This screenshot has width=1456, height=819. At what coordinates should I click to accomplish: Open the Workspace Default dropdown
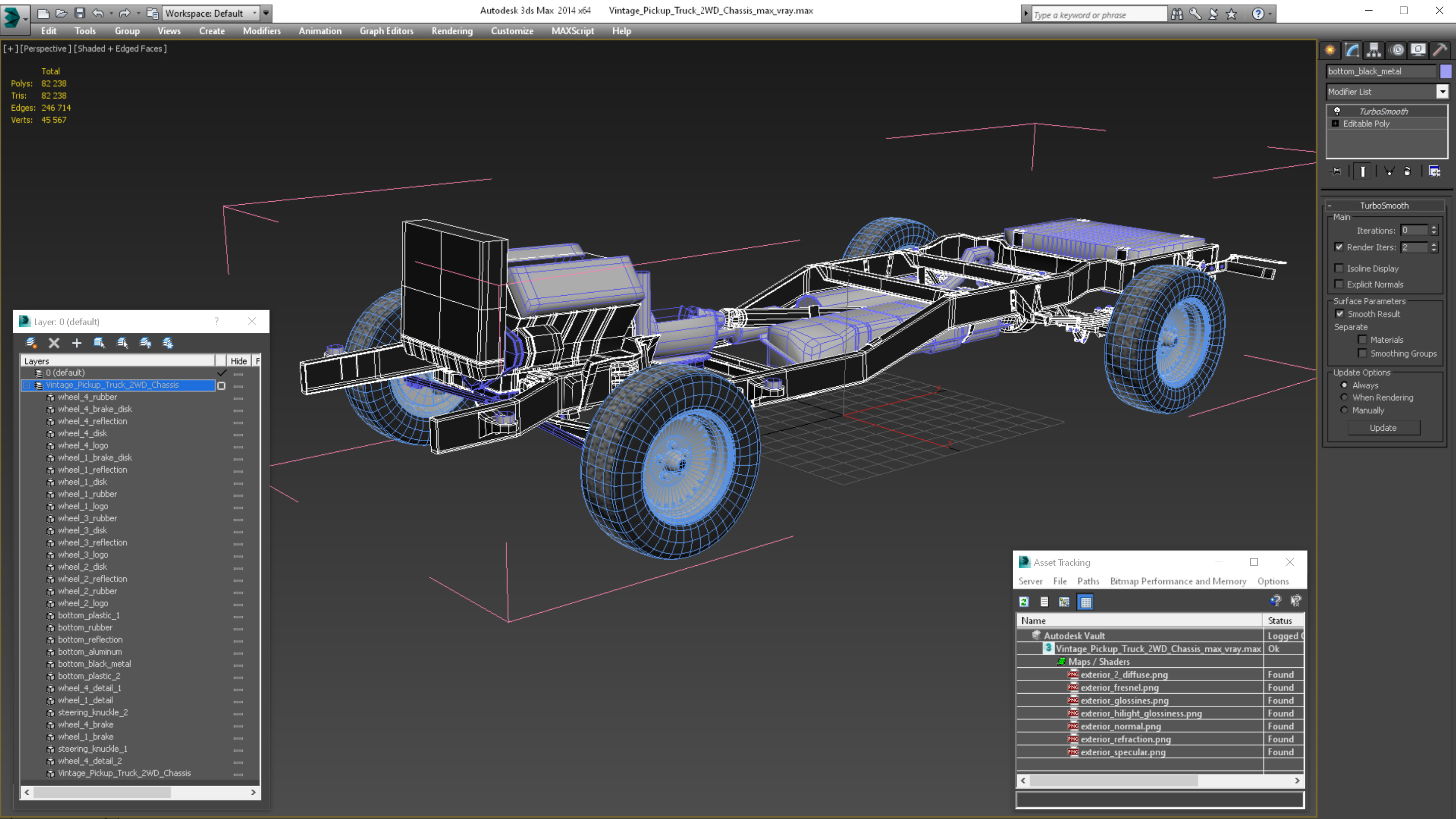[x=211, y=13]
